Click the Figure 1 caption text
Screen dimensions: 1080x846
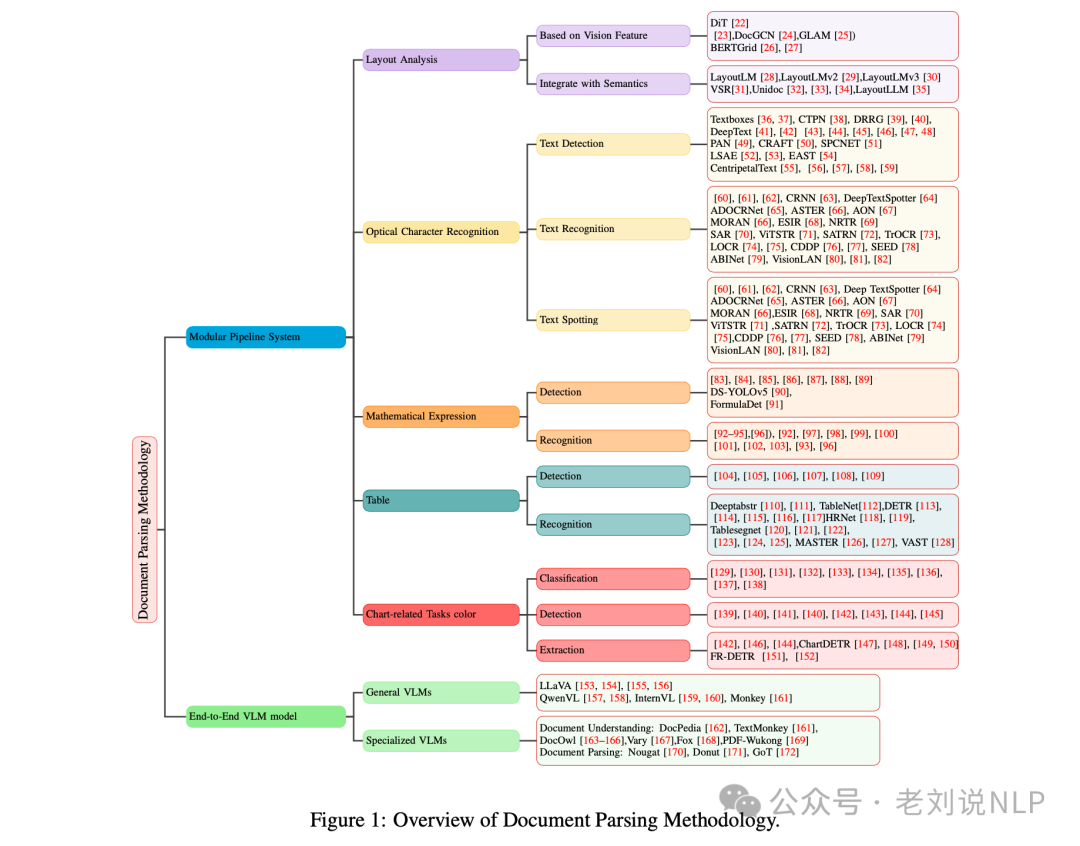(x=544, y=821)
